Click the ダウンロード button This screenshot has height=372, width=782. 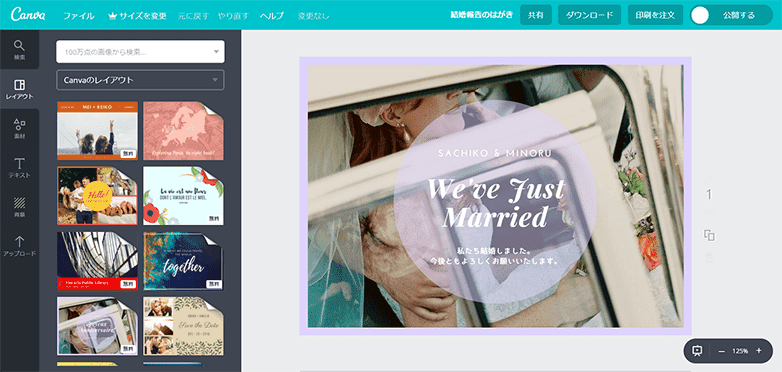click(x=589, y=15)
